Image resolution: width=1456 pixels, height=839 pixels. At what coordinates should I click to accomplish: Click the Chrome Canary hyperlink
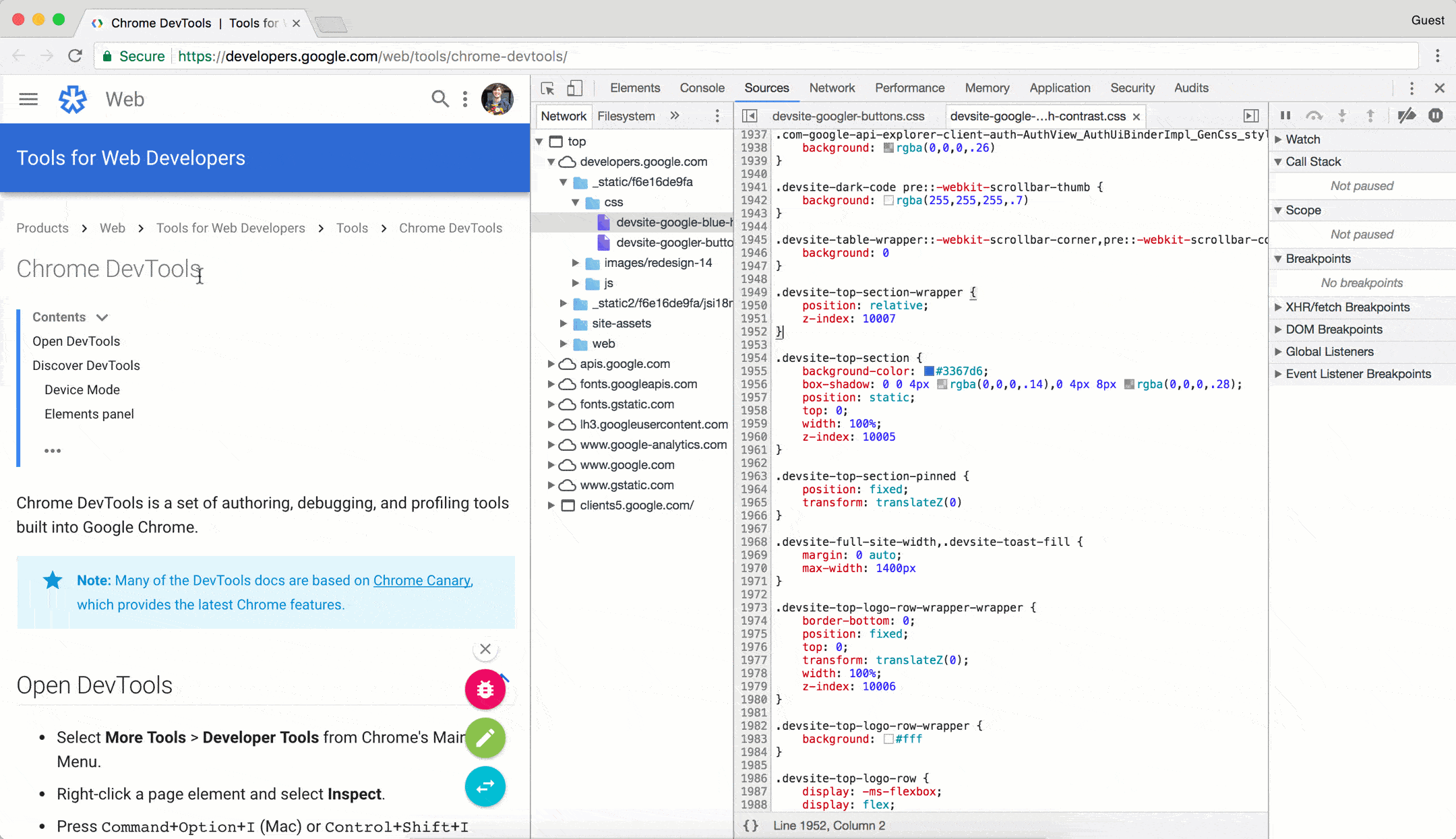[x=421, y=580]
